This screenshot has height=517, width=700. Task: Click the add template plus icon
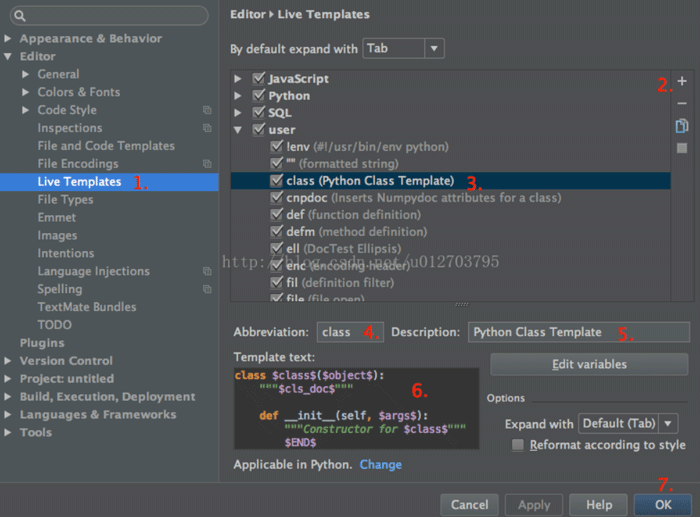click(682, 81)
